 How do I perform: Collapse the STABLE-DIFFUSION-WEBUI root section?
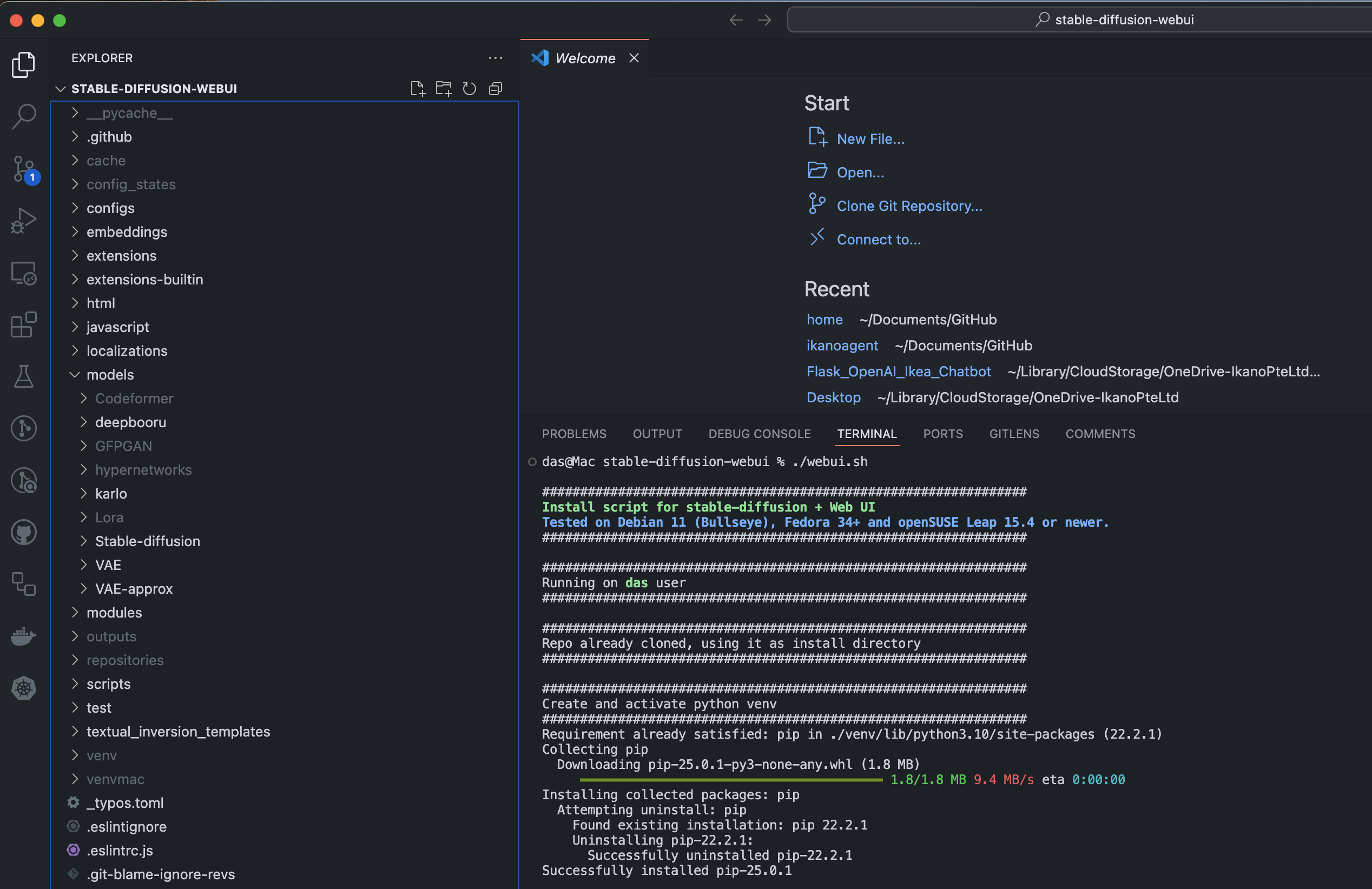154,89
